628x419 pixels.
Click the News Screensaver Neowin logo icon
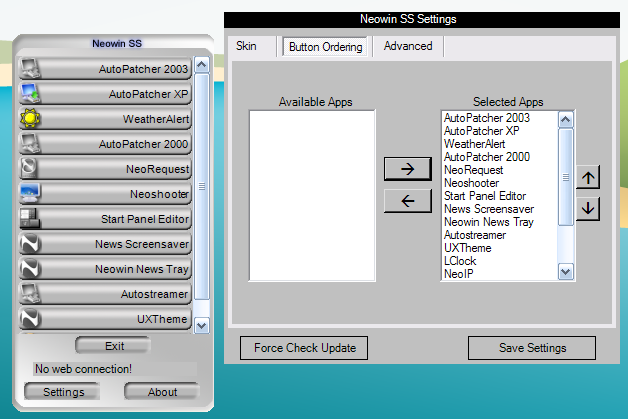point(30,244)
